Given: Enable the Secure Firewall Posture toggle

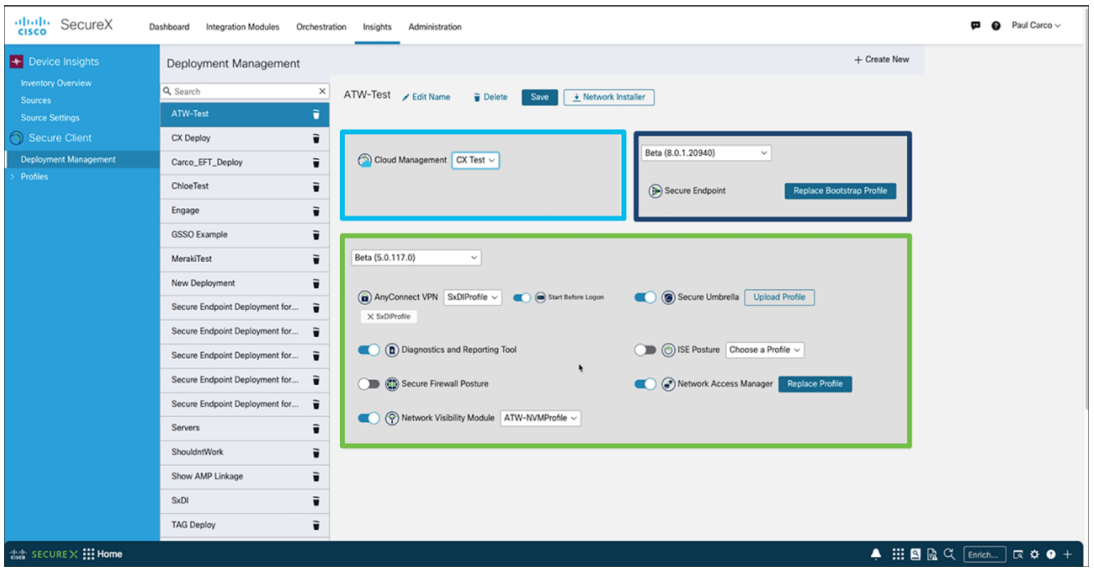Looking at the screenshot, I should 369,384.
